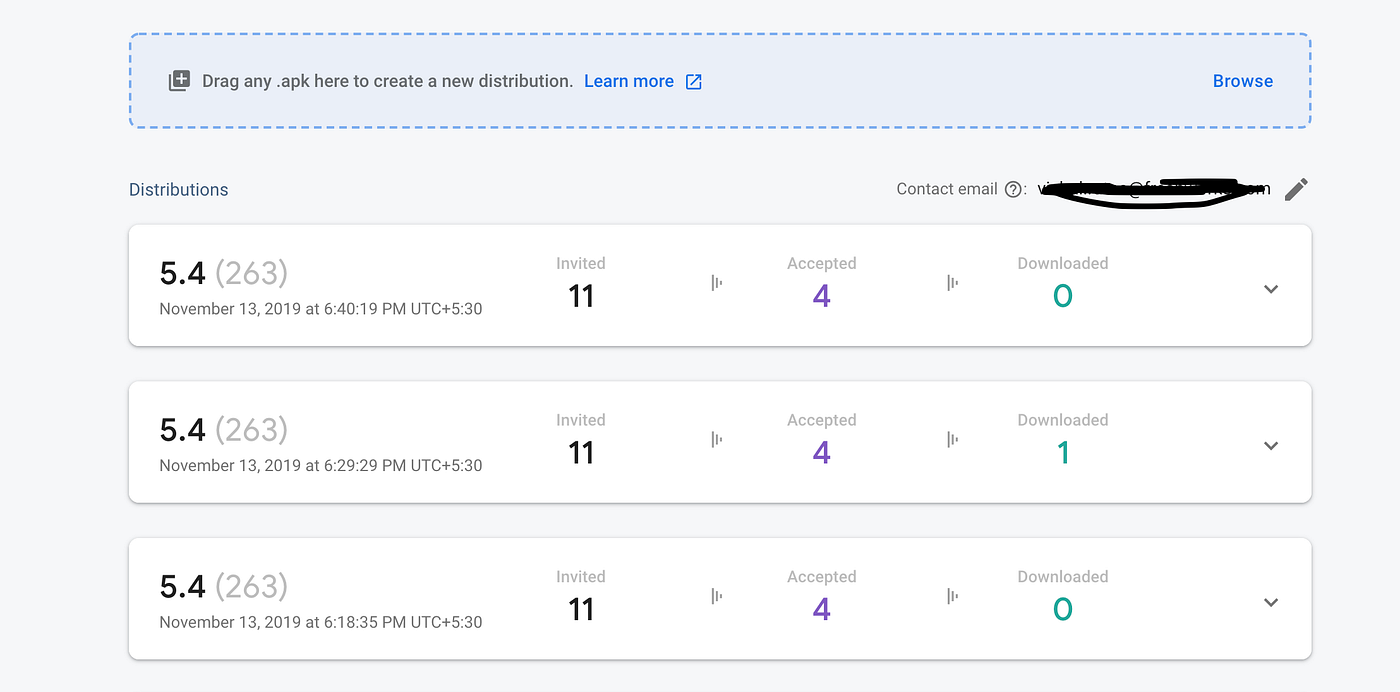This screenshot has height=692, width=1400.
Task: Click the bar icon before Downloaded in the 6:18:35 PM distribution
Action: click(x=953, y=596)
